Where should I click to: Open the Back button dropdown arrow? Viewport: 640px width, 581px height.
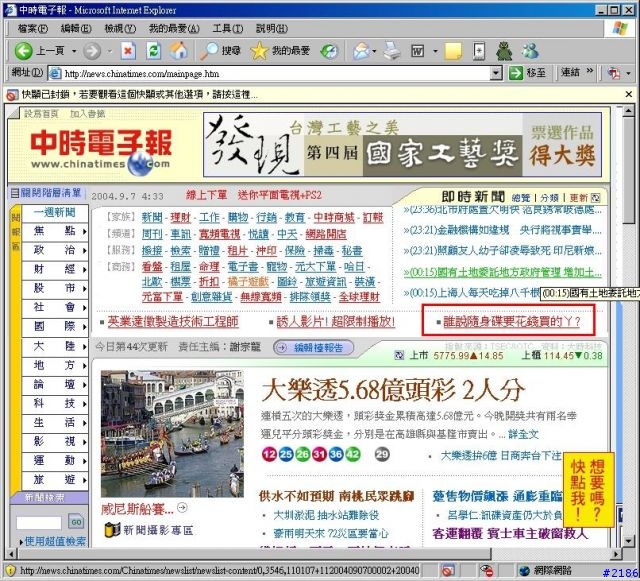tap(74, 51)
